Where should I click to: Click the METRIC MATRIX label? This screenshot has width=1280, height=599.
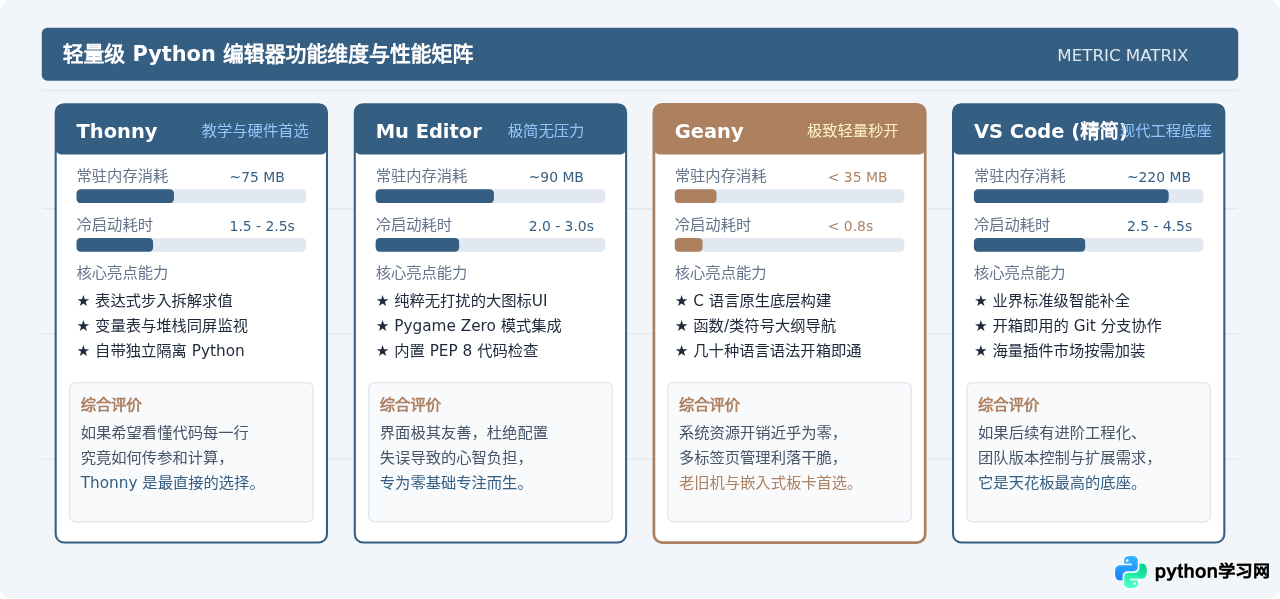coord(1122,55)
